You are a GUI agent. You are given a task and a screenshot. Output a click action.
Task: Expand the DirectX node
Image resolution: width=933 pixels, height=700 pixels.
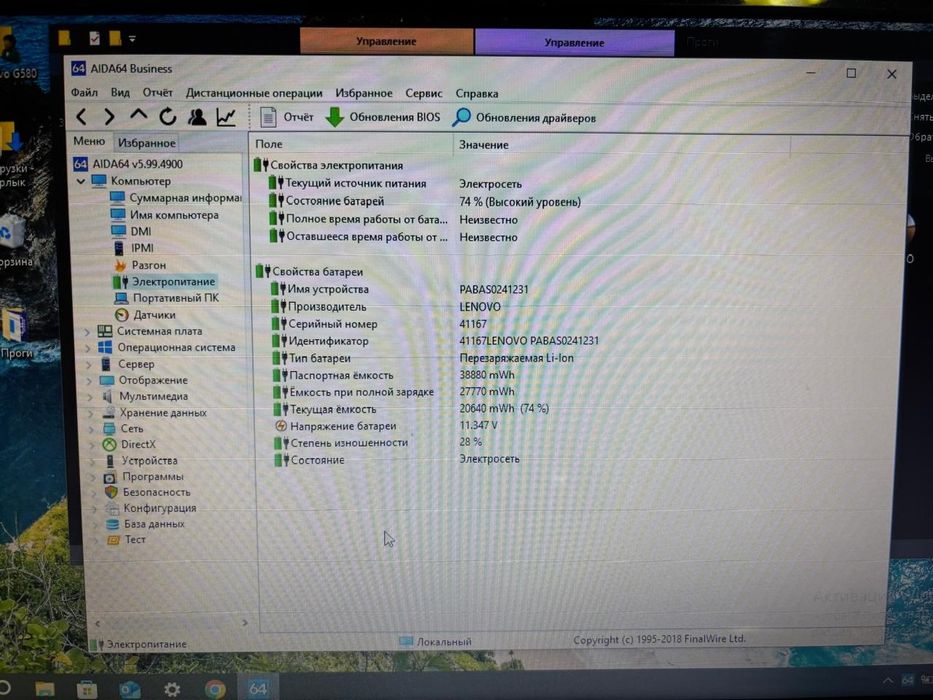pos(92,445)
